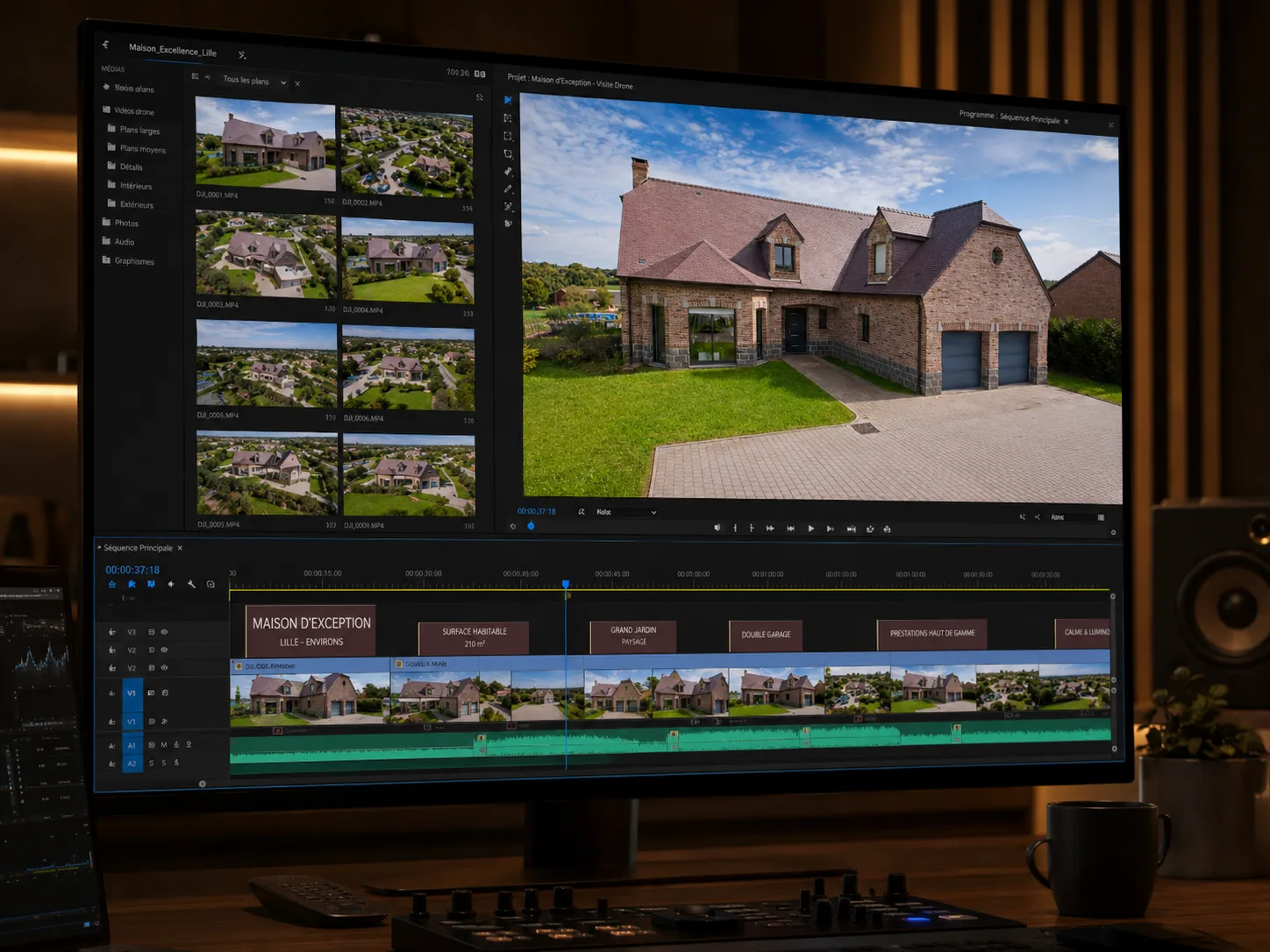Screen dimensions: 1270x952
Task: Click the Lift button in transport controls
Action: [x=870, y=529]
